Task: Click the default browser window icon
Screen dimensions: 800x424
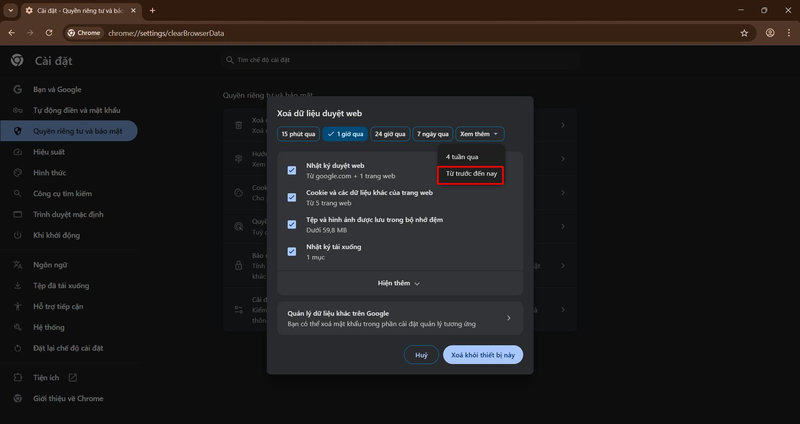Action: [x=18, y=214]
